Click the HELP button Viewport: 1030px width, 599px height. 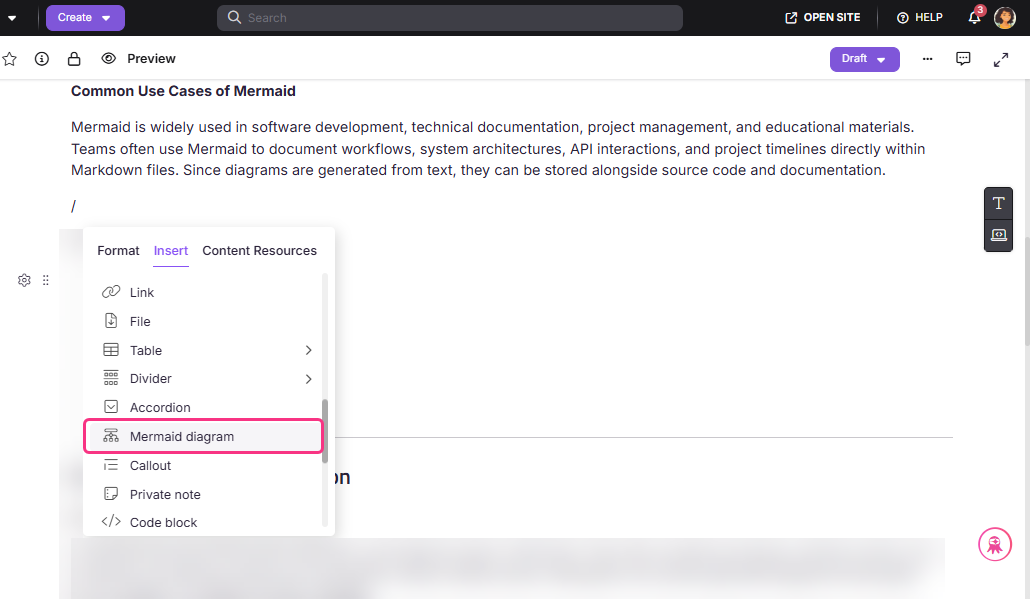(x=920, y=18)
